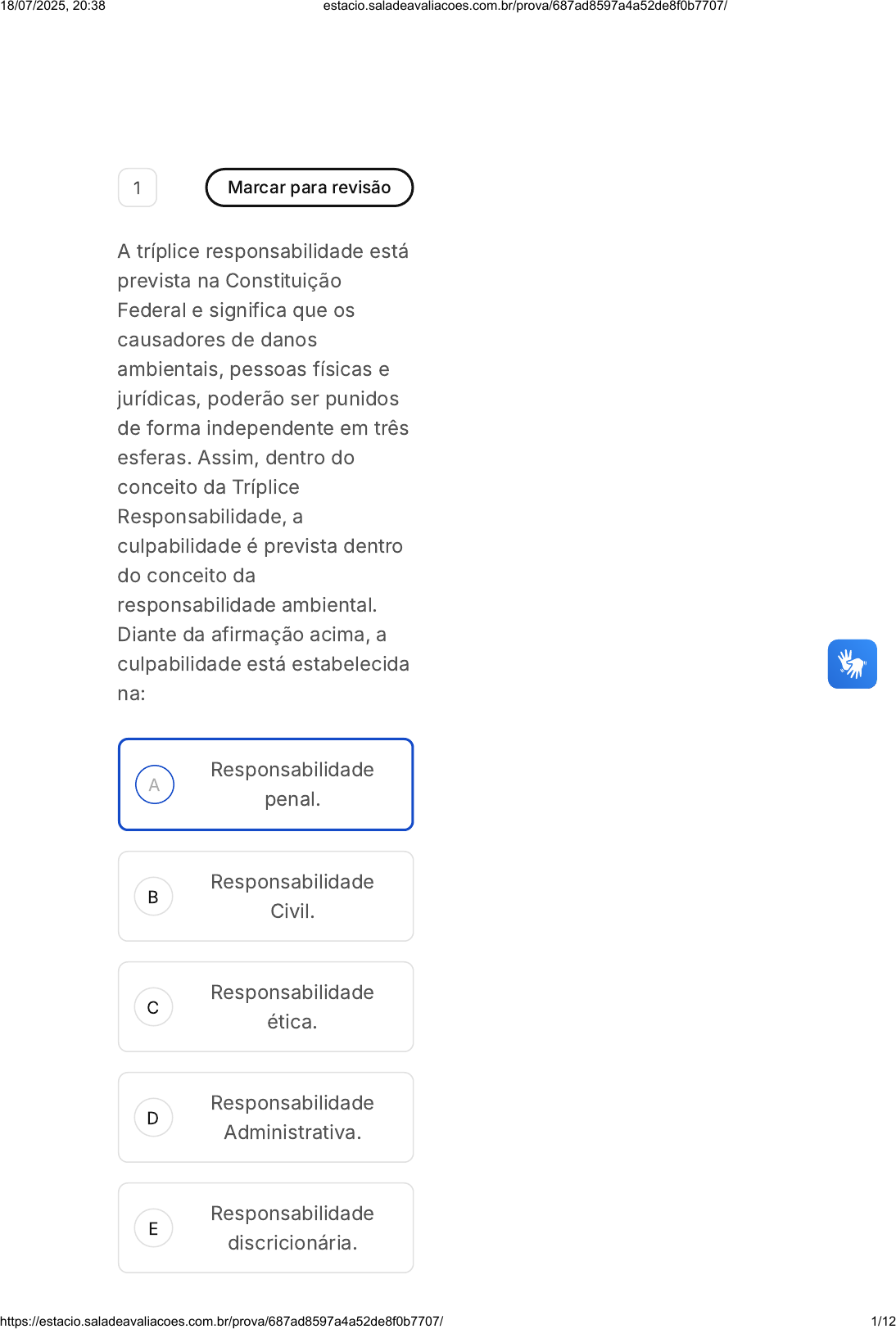The height and width of the screenshot is (1329, 896).
Task: Choose the answer text Responsabilidade ética
Action: coord(292,1007)
